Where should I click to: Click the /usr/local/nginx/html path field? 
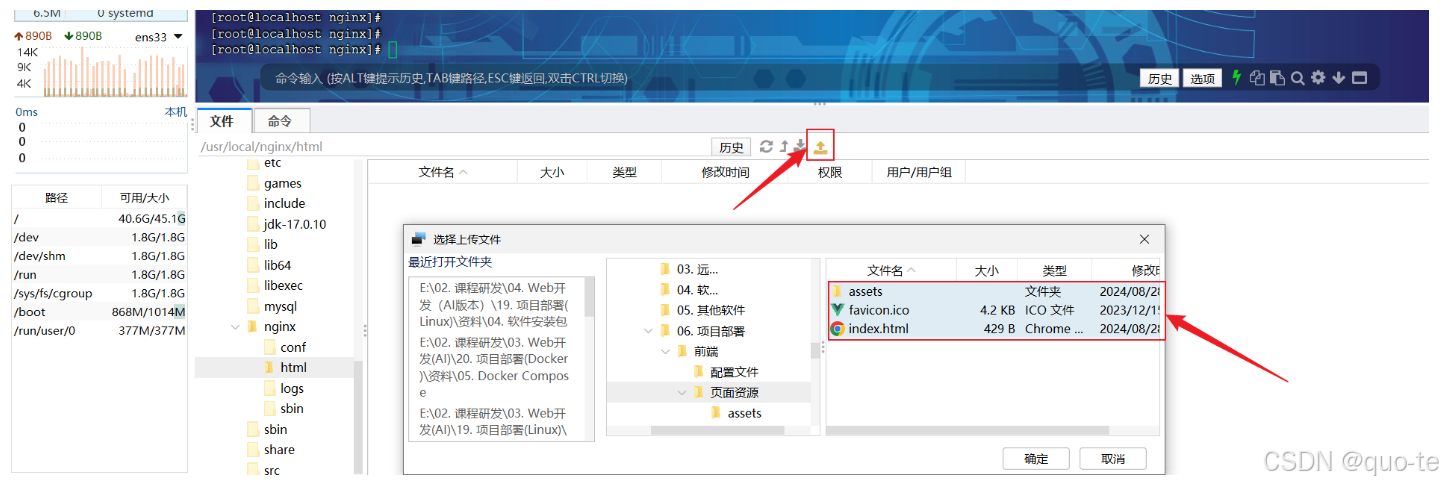click(x=453, y=147)
